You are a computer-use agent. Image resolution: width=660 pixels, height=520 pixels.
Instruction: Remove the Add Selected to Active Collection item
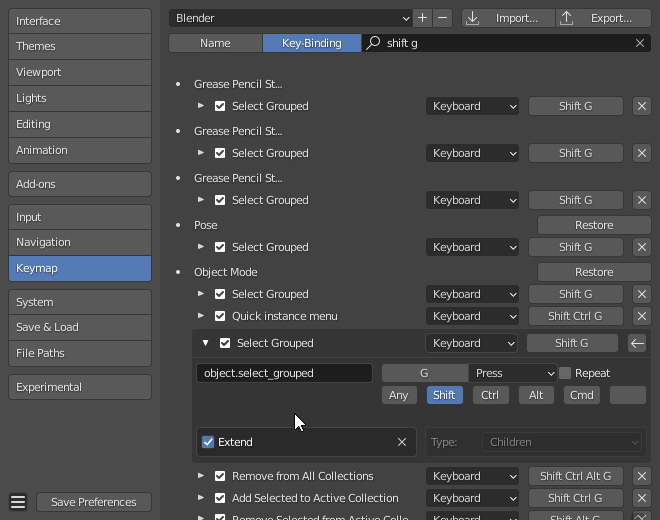click(642, 498)
